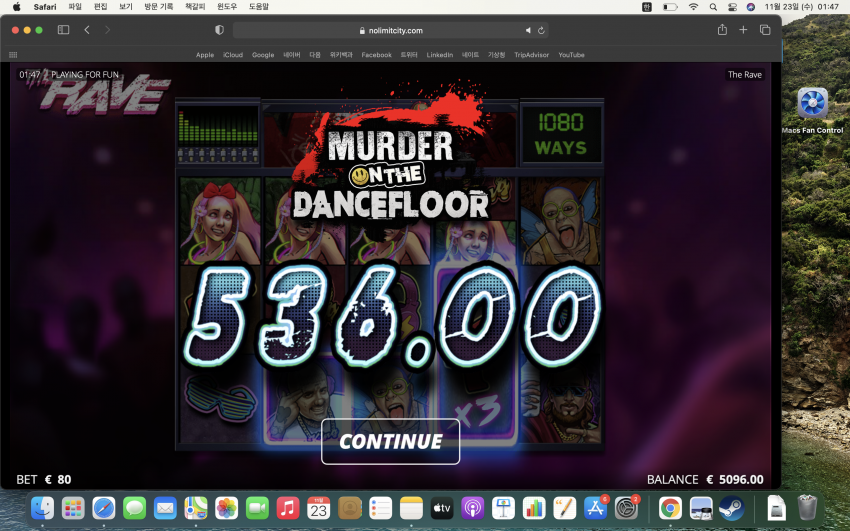Screen dimensions: 850x531
Task: Open the Facebook bookmark link
Action: click(x=376, y=55)
